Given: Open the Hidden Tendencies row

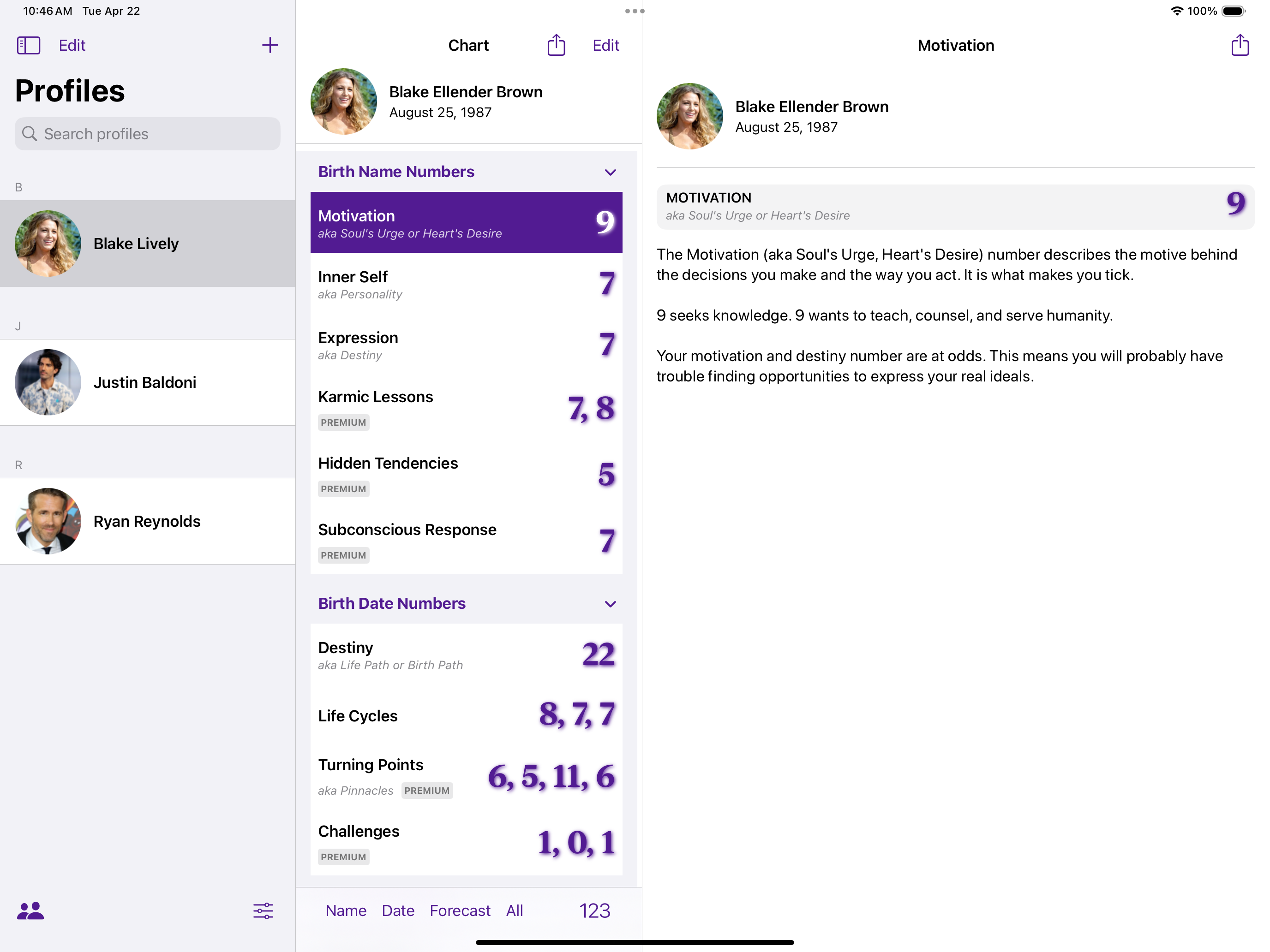Looking at the screenshot, I should pyautogui.click(x=466, y=475).
